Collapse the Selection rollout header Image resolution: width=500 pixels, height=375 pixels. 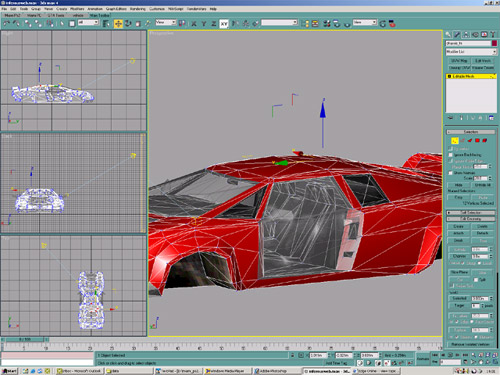tap(471, 132)
